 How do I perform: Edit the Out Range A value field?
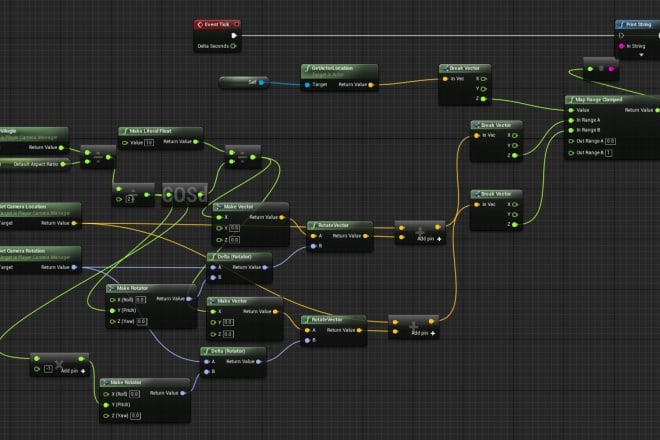point(611,141)
